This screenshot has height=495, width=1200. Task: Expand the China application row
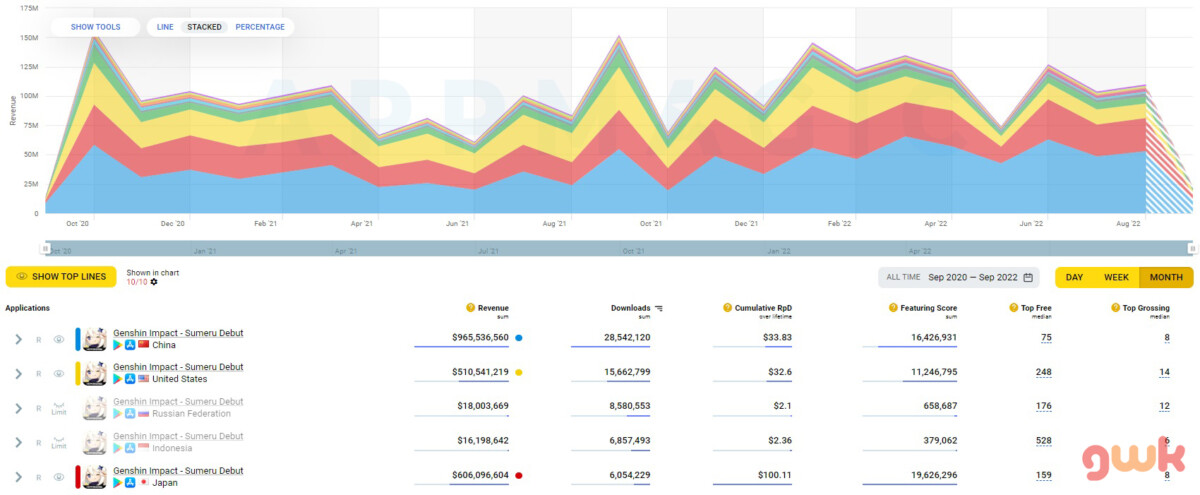18,339
